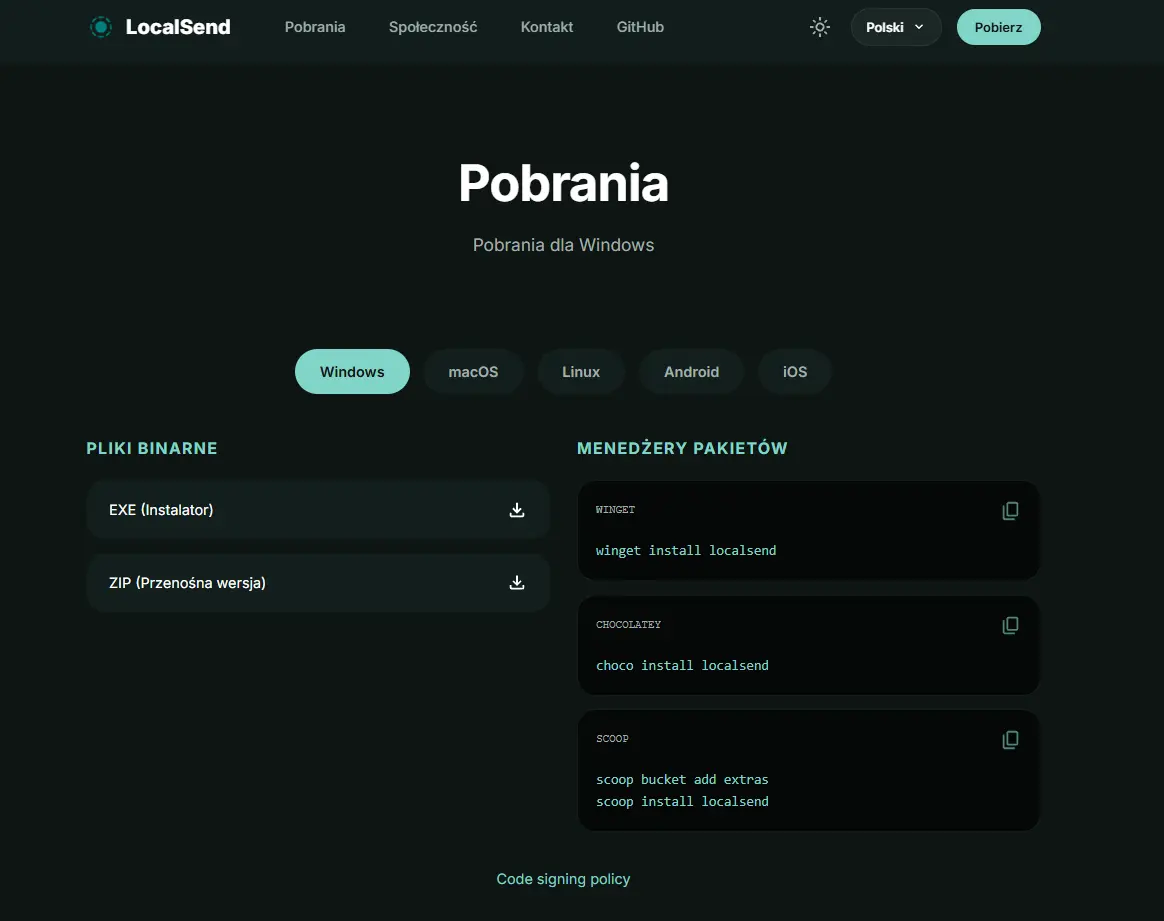The width and height of the screenshot is (1164, 921).
Task: Download the ZIP portable version via its icon
Action: click(517, 583)
